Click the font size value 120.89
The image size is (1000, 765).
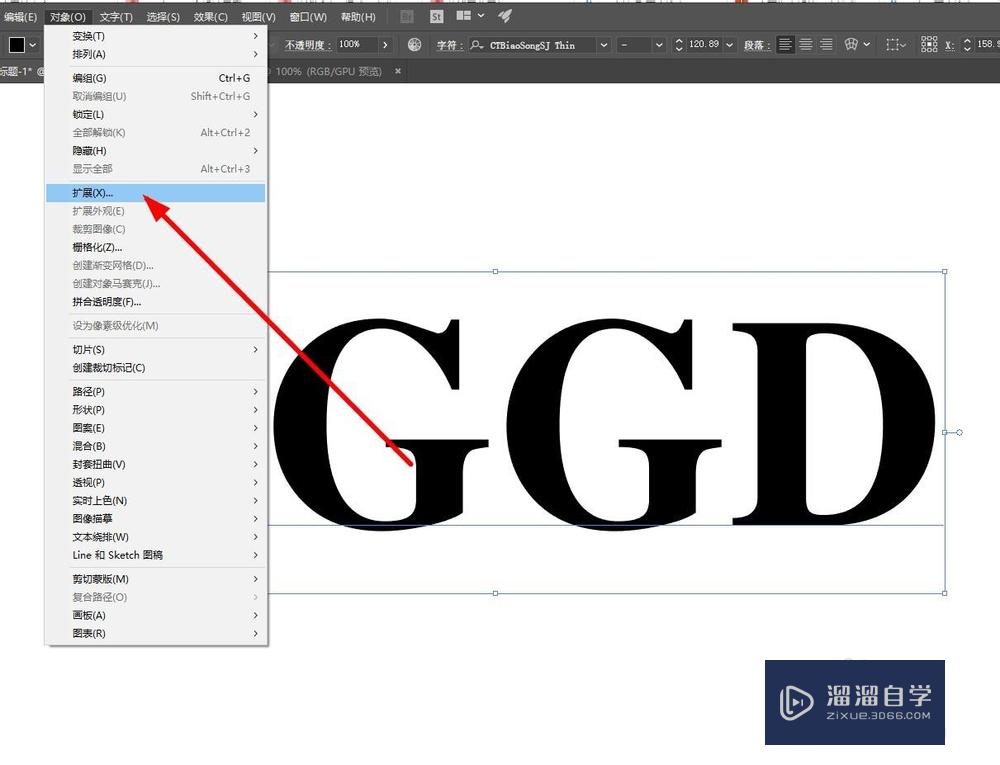704,45
